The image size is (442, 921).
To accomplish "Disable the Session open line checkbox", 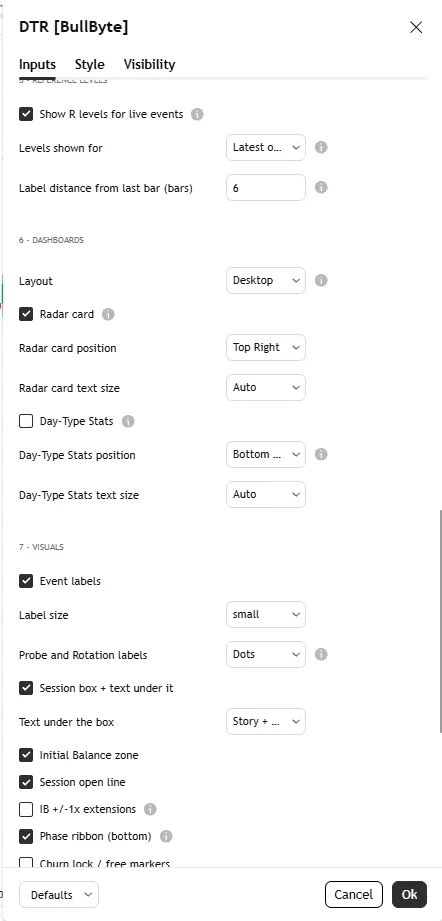I will click(26, 782).
